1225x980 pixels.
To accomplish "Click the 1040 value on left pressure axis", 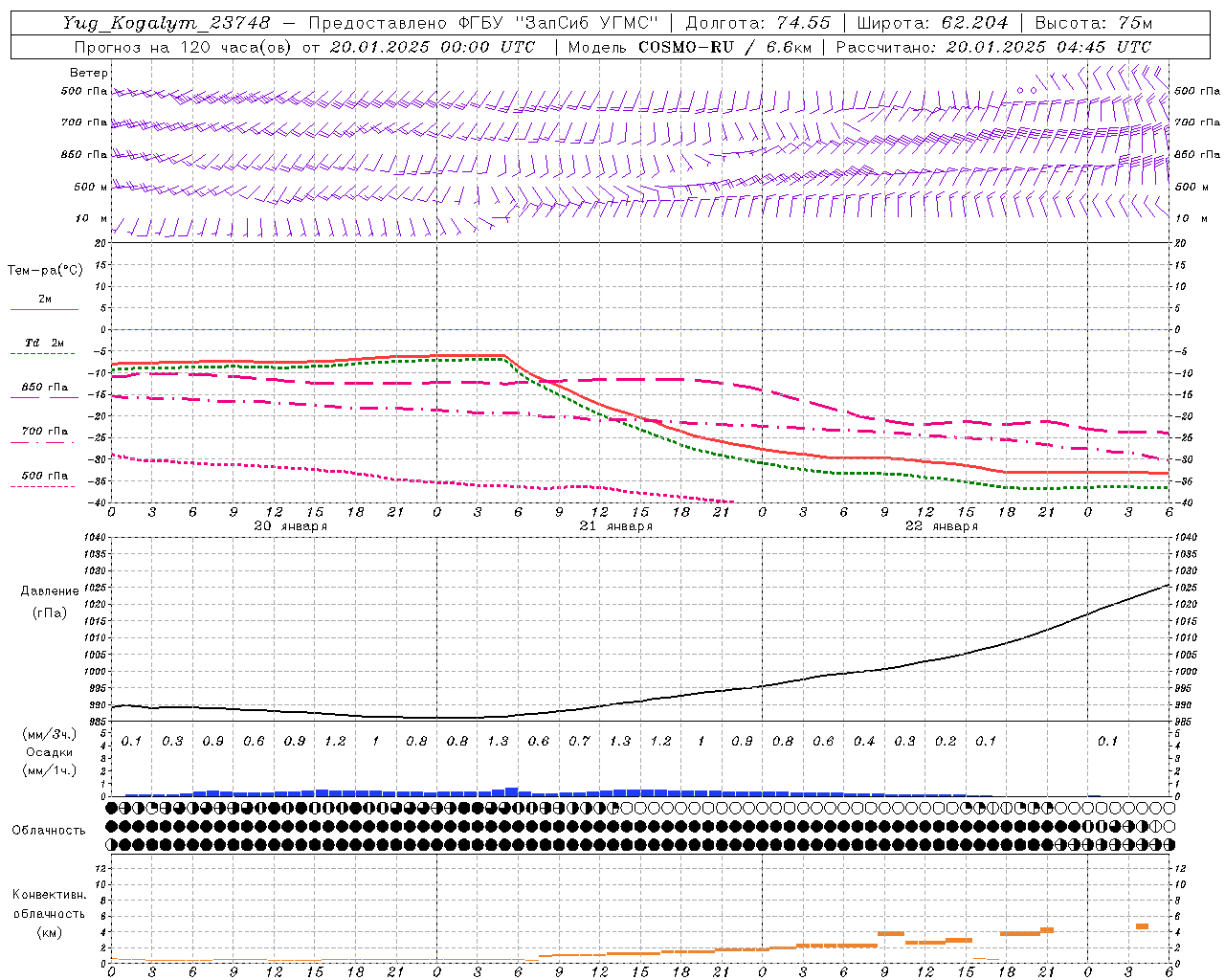I will [x=95, y=538].
